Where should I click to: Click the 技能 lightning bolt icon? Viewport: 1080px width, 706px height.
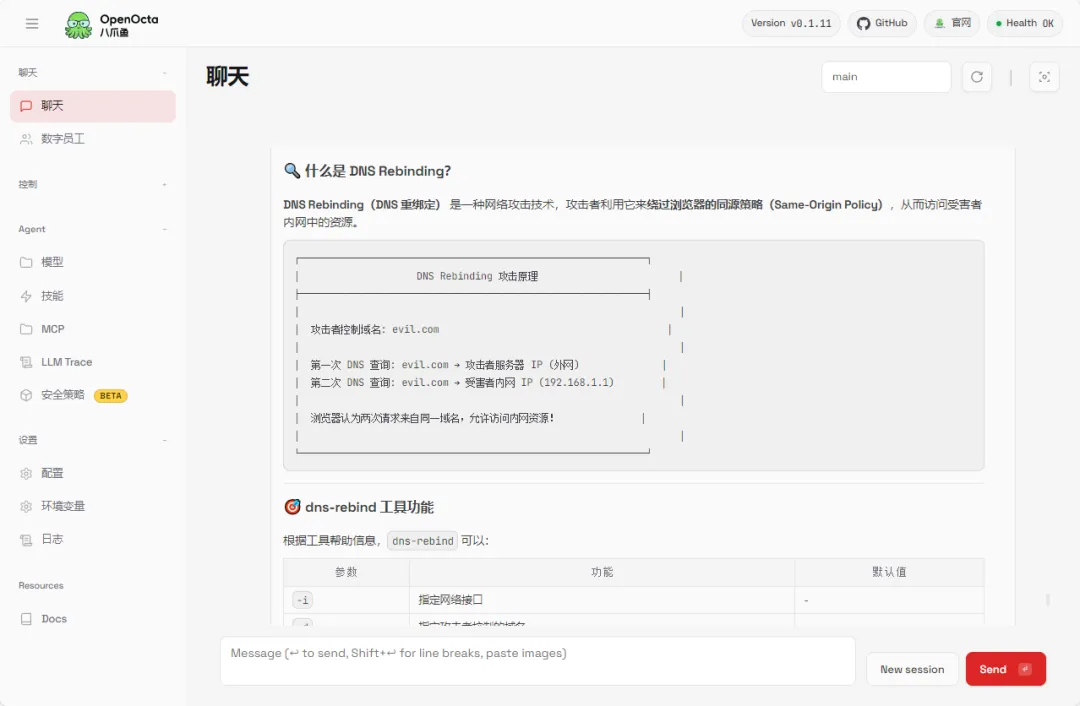[x=26, y=296]
